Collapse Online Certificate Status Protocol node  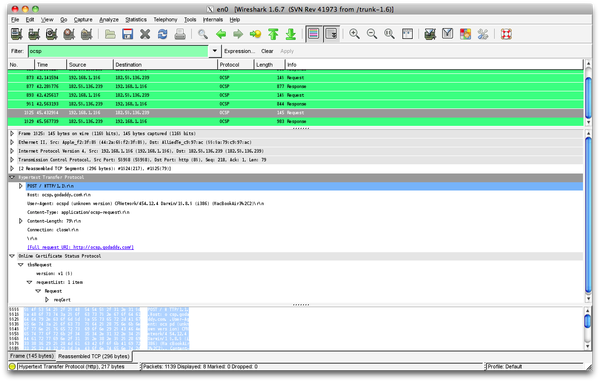[12, 256]
